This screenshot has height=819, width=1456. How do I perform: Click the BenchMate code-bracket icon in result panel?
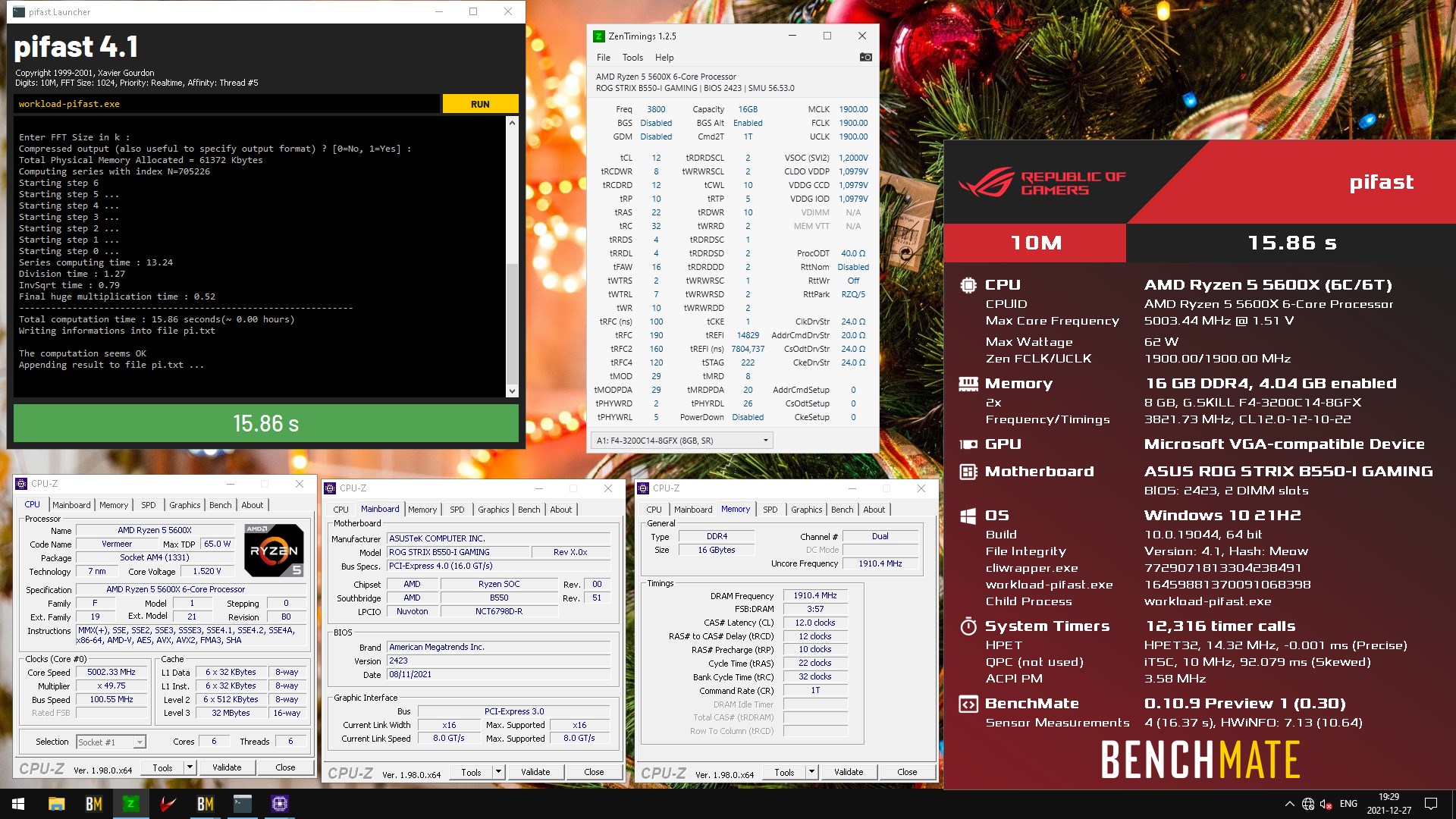(x=968, y=704)
